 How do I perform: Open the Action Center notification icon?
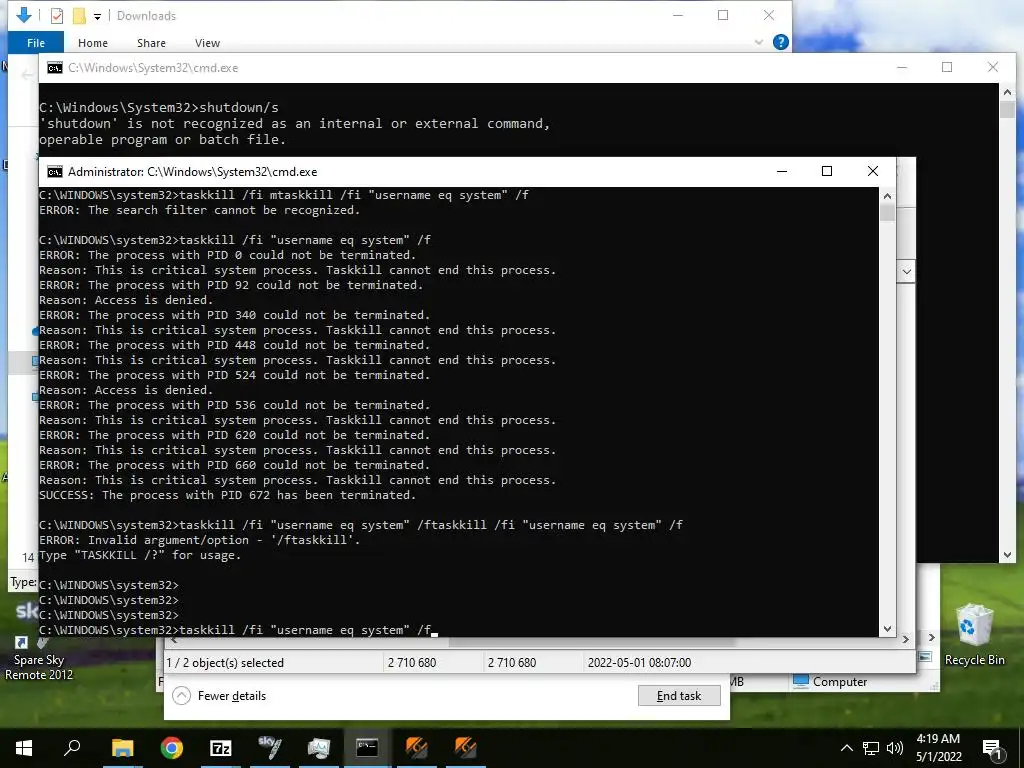click(x=991, y=748)
